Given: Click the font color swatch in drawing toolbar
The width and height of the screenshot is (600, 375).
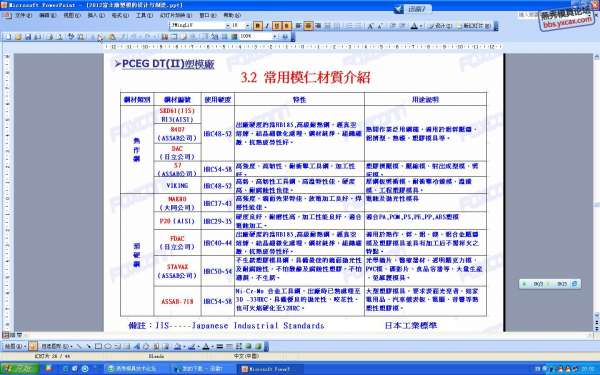Looking at the screenshot, I should pyautogui.click(x=205, y=347).
